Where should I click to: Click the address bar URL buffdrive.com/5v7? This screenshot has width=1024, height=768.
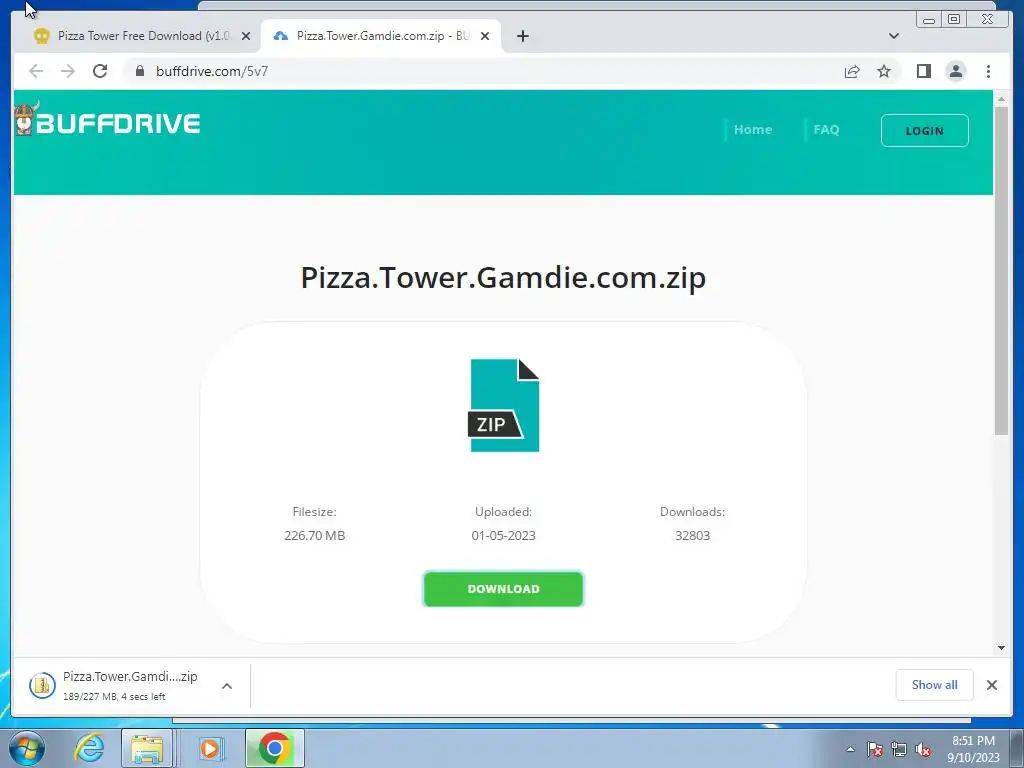click(x=212, y=71)
